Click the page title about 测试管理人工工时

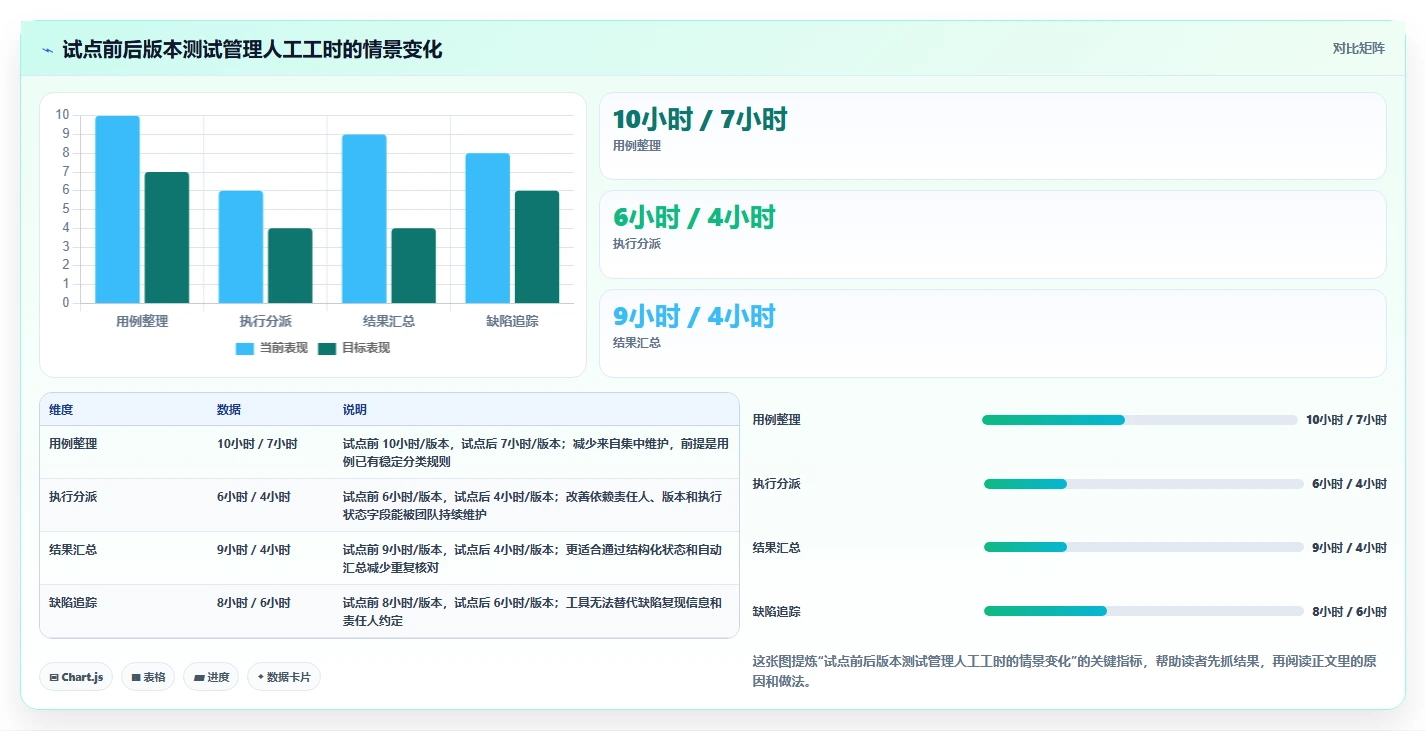tap(252, 49)
